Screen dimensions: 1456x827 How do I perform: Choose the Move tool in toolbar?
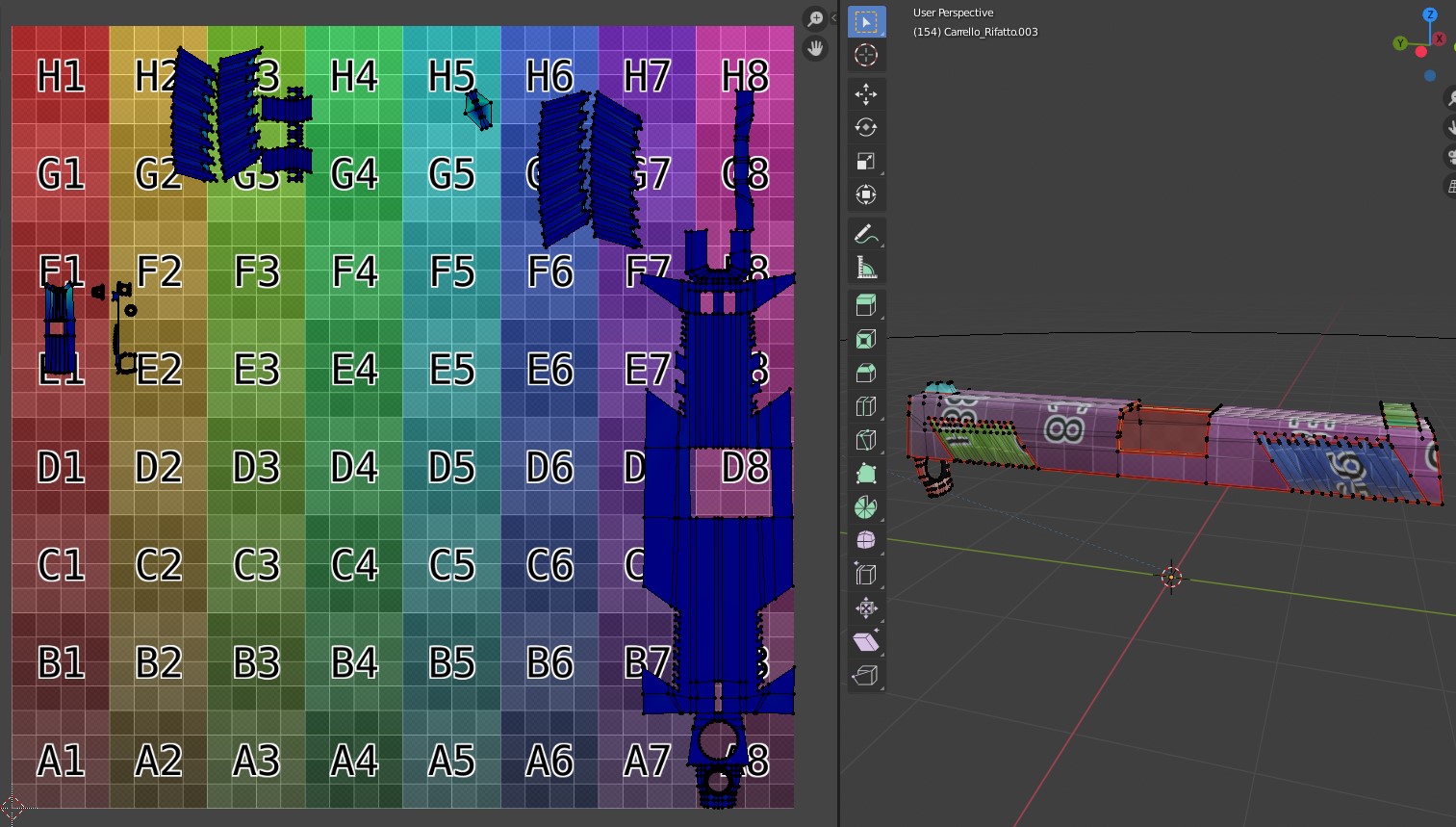866,94
